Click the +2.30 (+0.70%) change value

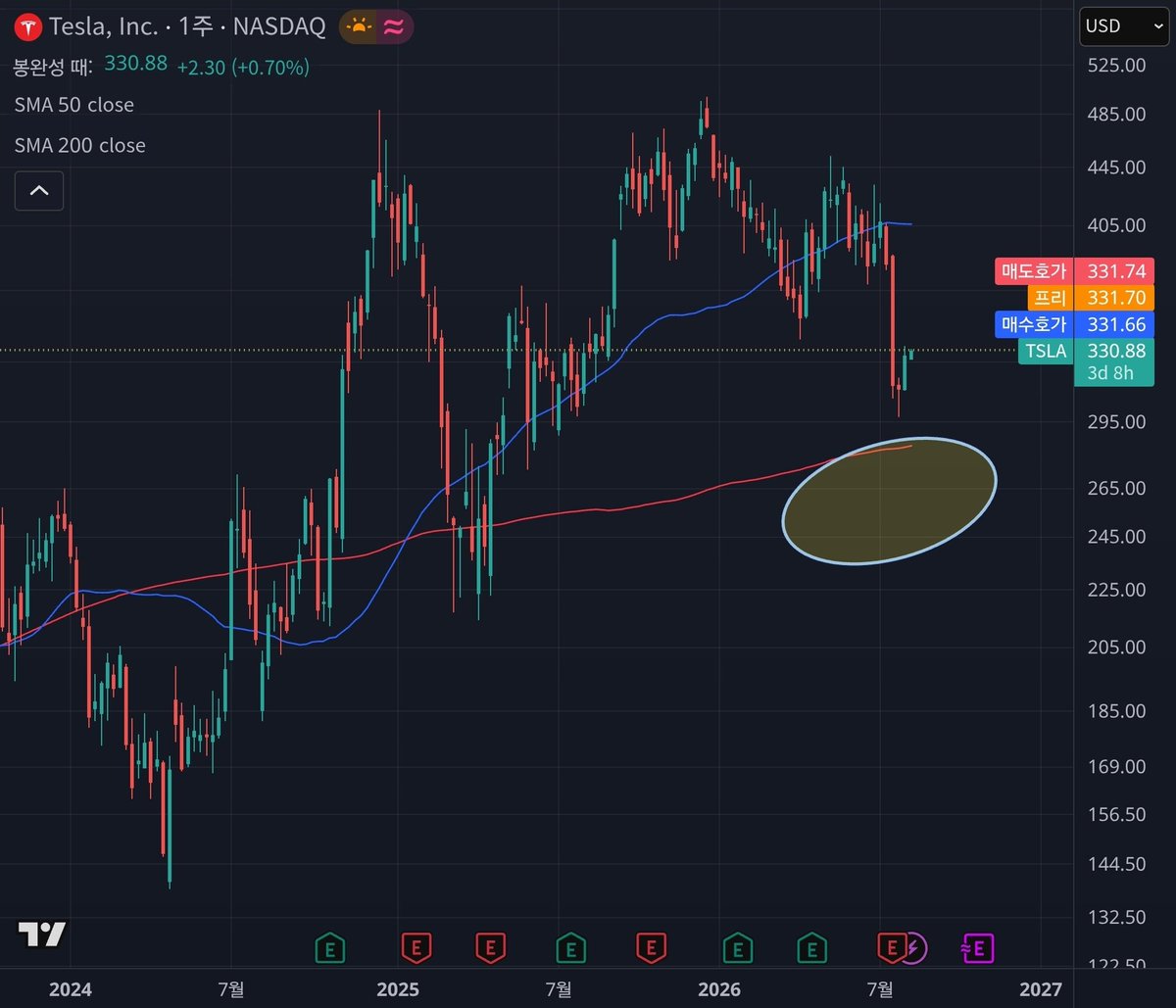click(243, 67)
